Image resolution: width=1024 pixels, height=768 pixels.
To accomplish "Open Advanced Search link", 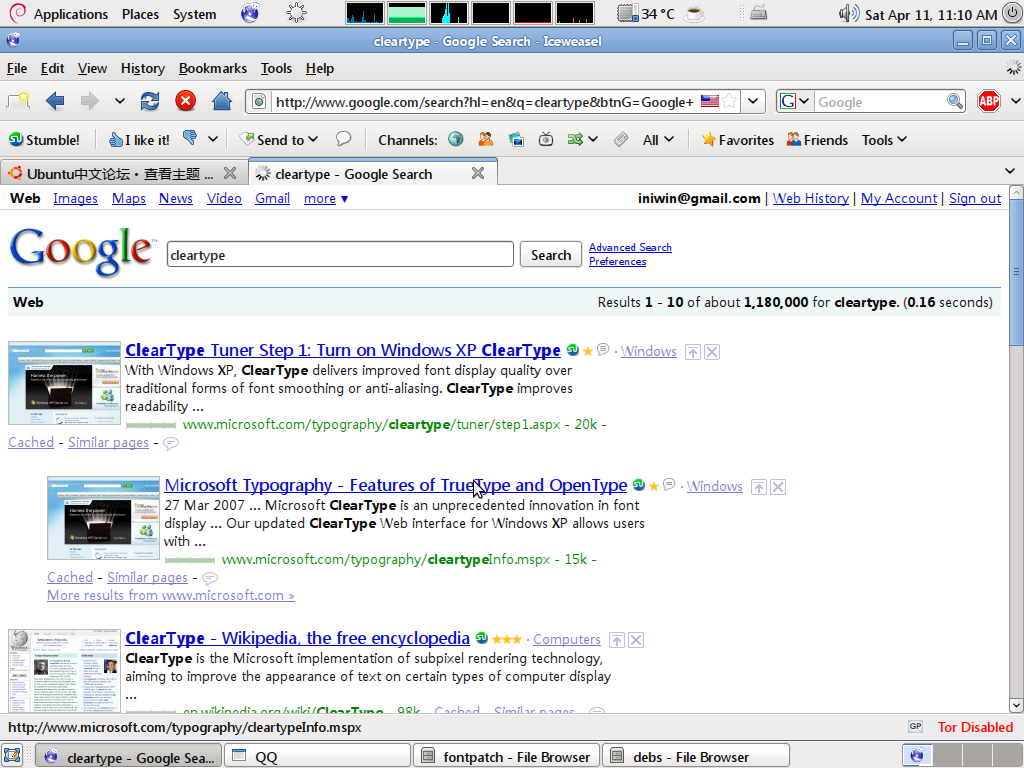I will tap(630, 247).
